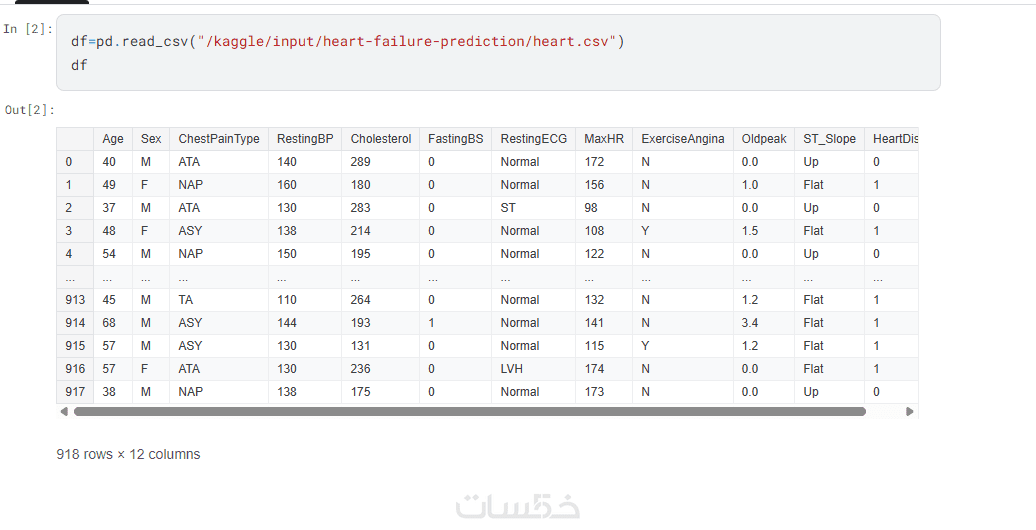Click row index 913

pyautogui.click(x=75, y=300)
